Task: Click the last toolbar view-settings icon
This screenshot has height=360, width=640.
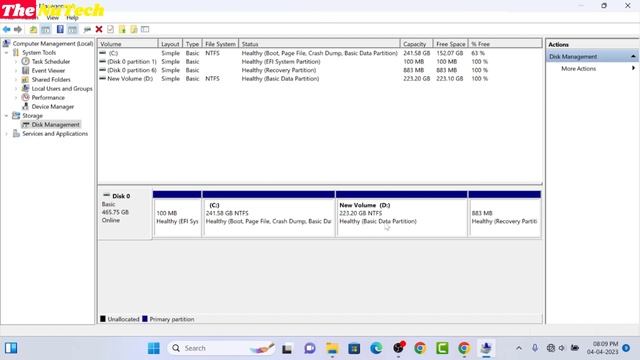Action: 145,29
